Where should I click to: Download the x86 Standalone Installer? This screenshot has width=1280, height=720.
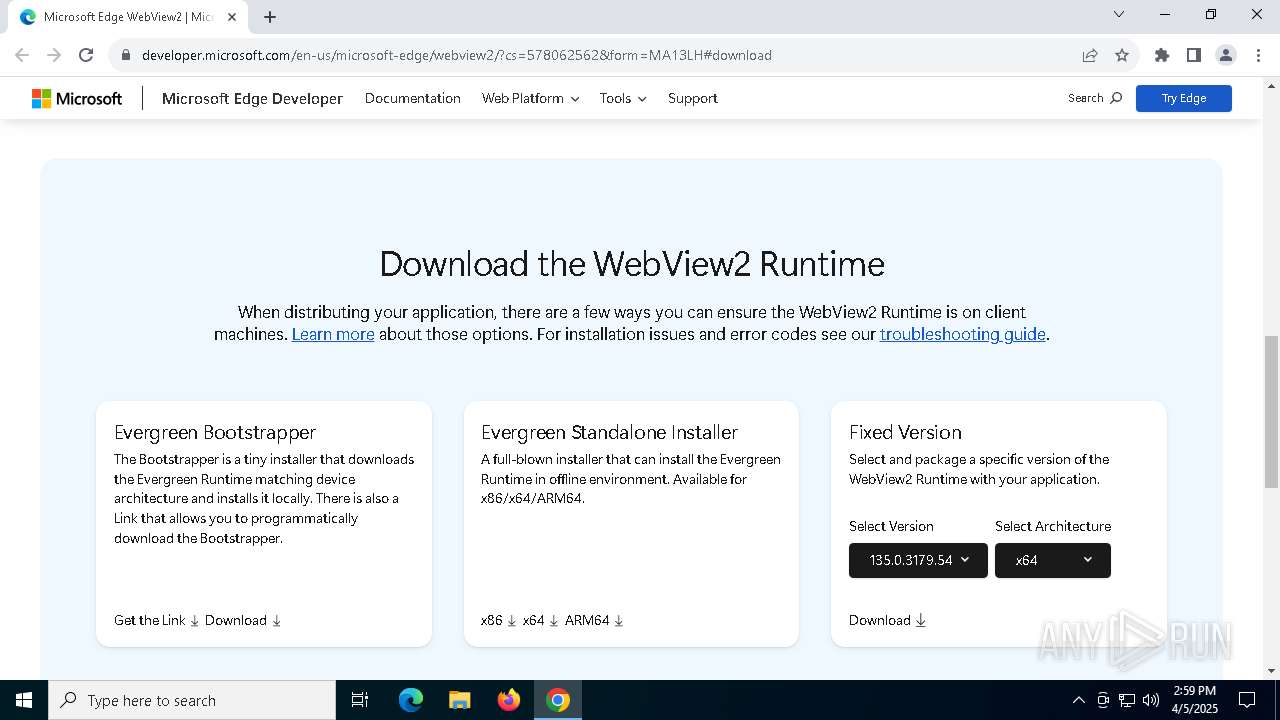(498, 620)
